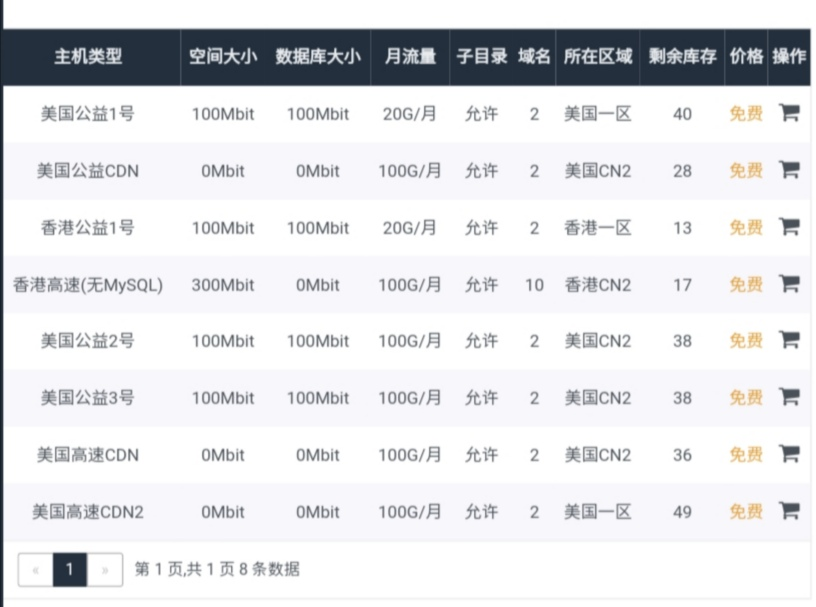Click the 所在区域 column header
816x607 pixels.
click(x=598, y=57)
